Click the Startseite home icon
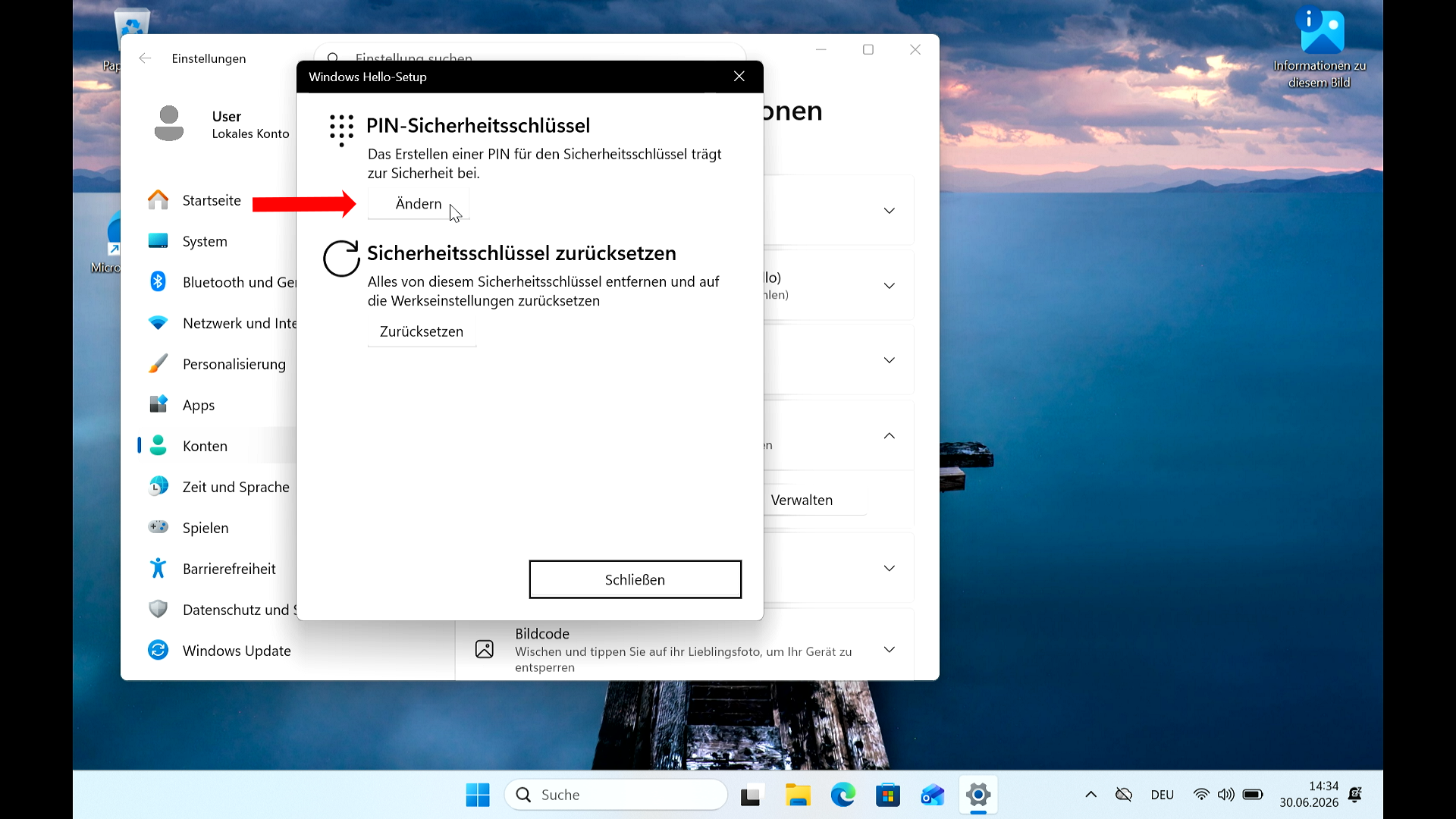1456x819 pixels. coord(158,200)
